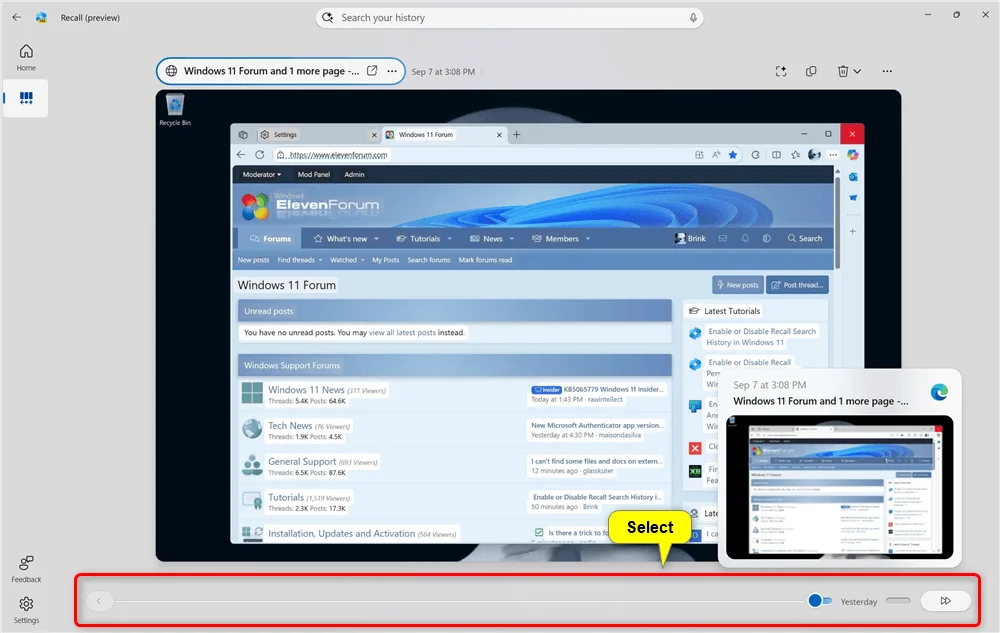
Task: Click the favorites star in the address bar
Action: click(733, 155)
